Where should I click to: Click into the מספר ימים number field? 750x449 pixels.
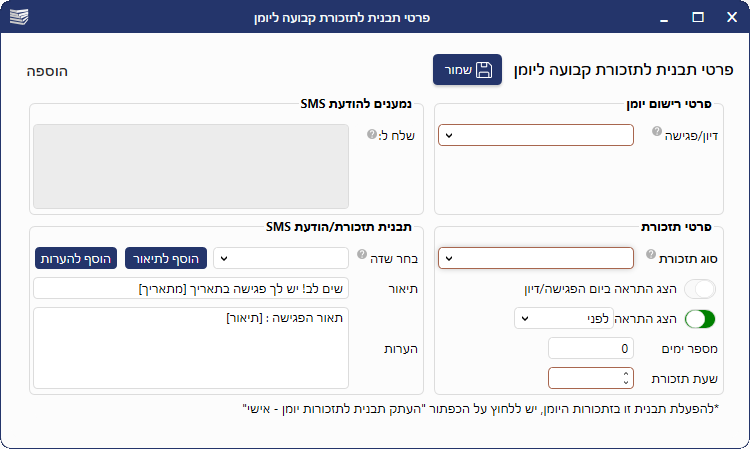click(591, 349)
